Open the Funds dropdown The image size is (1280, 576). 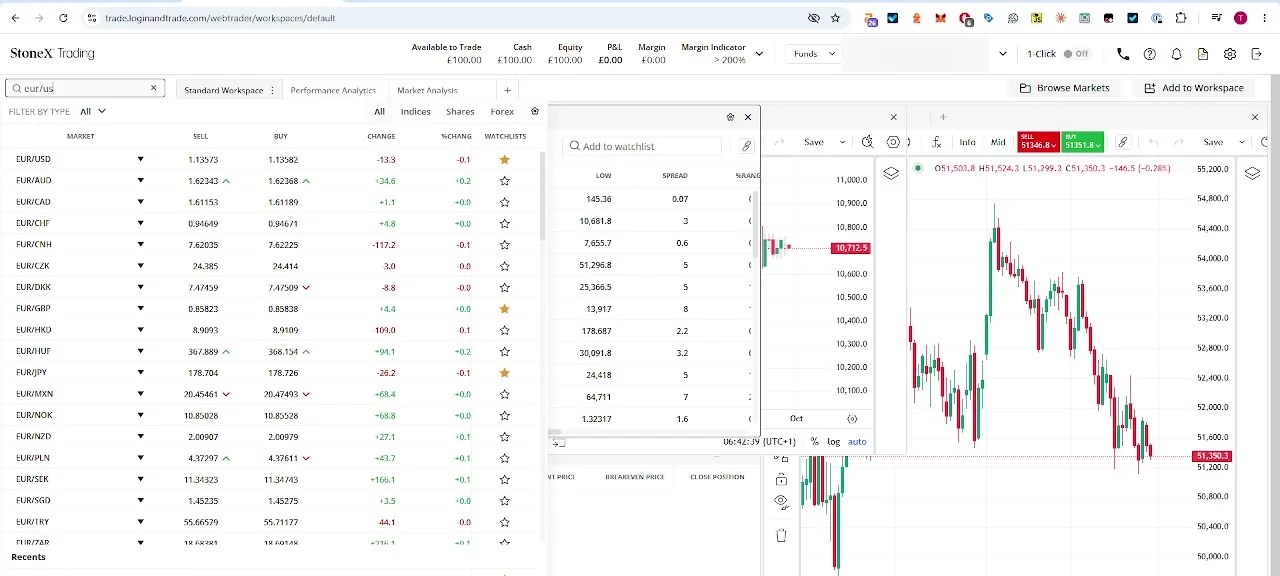(x=813, y=54)
